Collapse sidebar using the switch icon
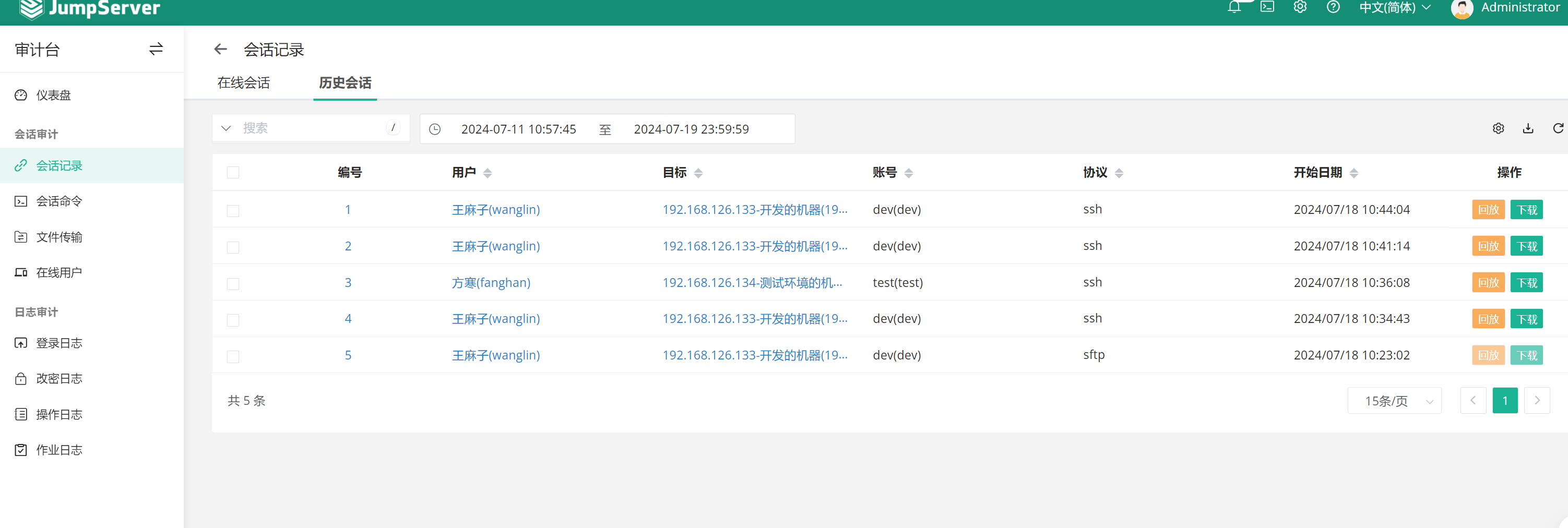The width and height of the screenshot is (1568, 528). click(156, 49)
